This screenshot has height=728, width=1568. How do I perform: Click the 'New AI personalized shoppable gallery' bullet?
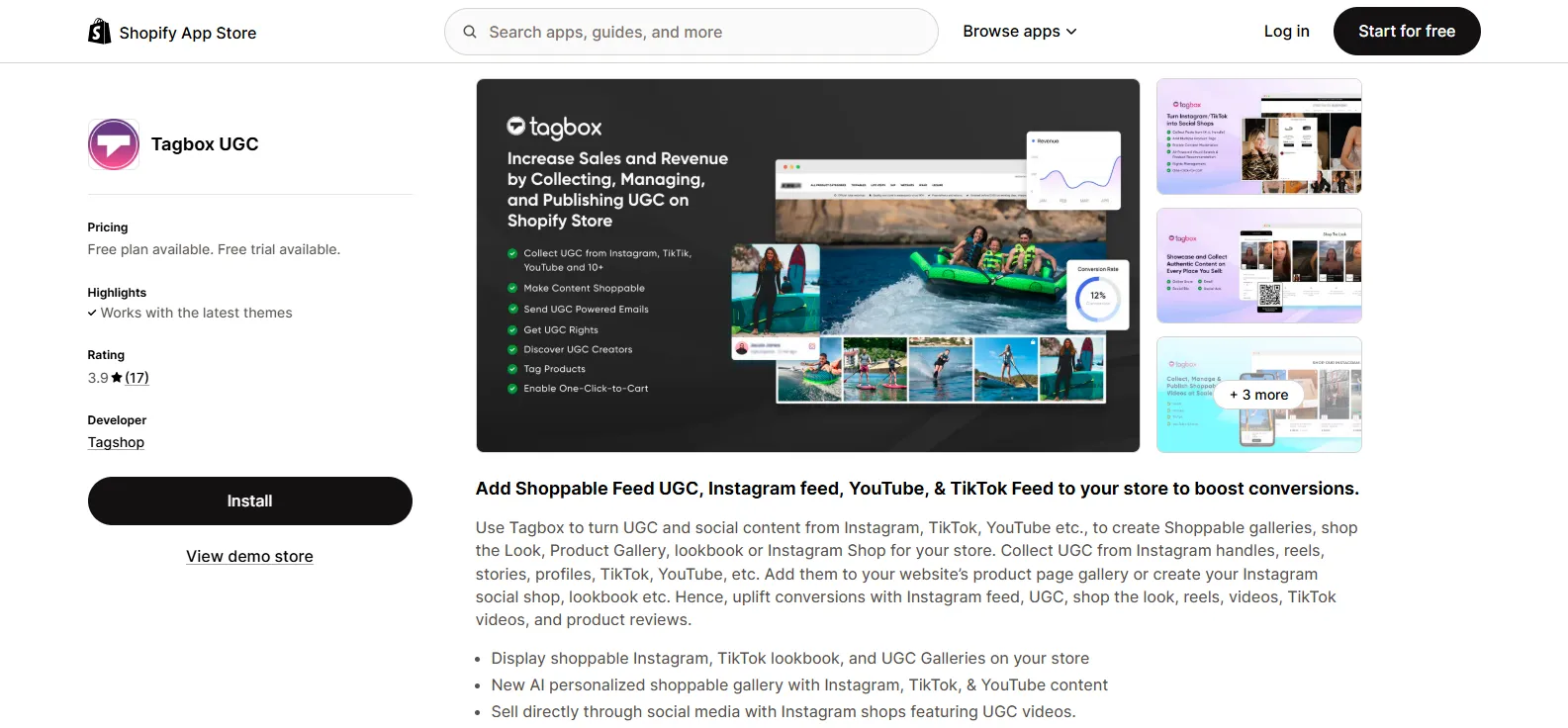tap(799, 685)
